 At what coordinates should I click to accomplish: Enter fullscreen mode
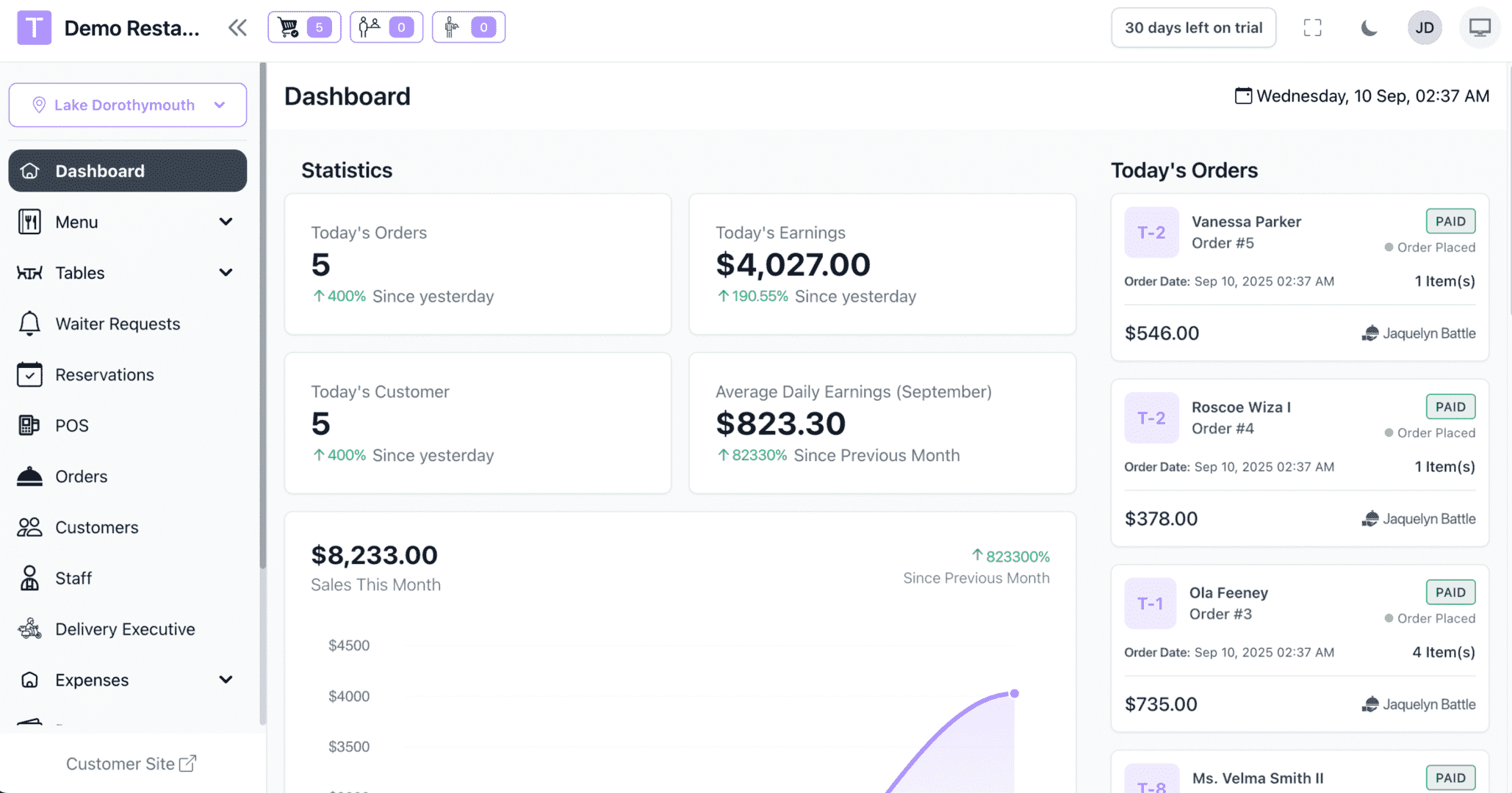(1312, 27)
